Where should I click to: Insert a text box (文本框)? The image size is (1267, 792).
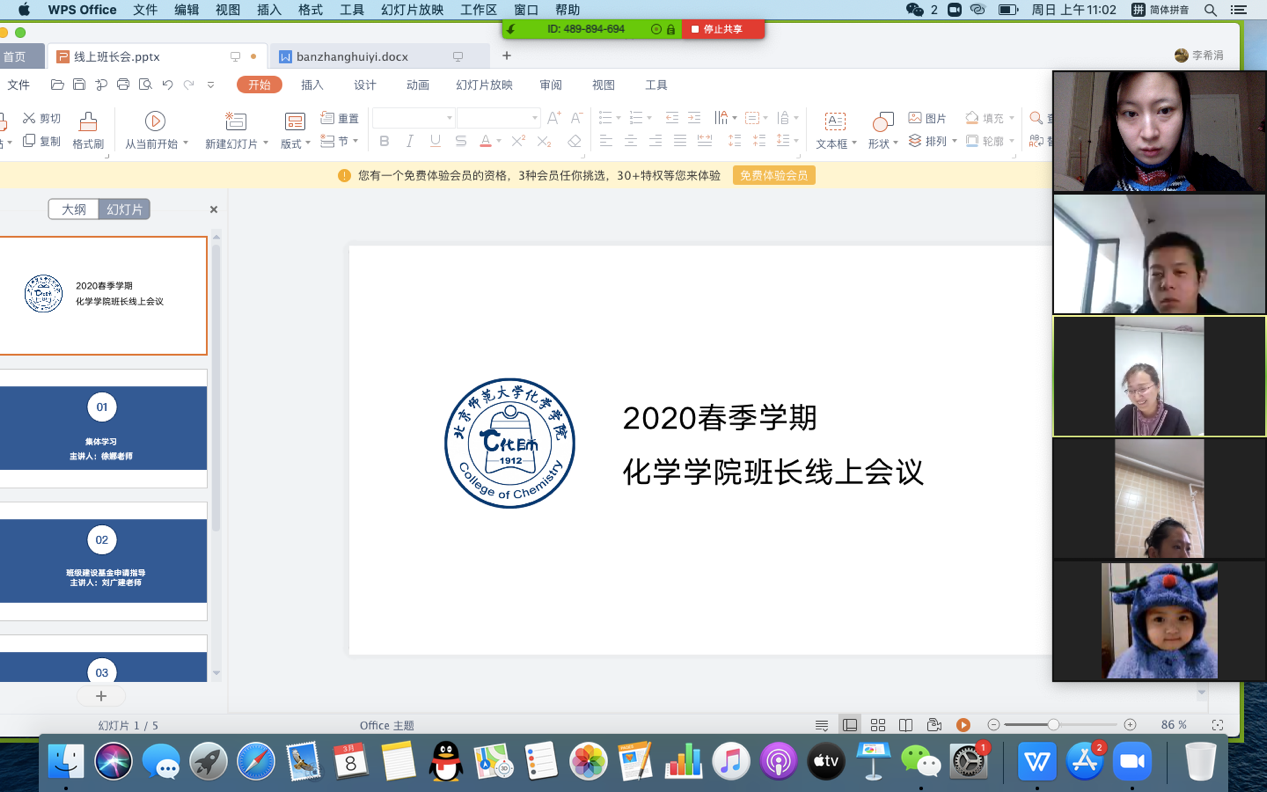point(834,122)
